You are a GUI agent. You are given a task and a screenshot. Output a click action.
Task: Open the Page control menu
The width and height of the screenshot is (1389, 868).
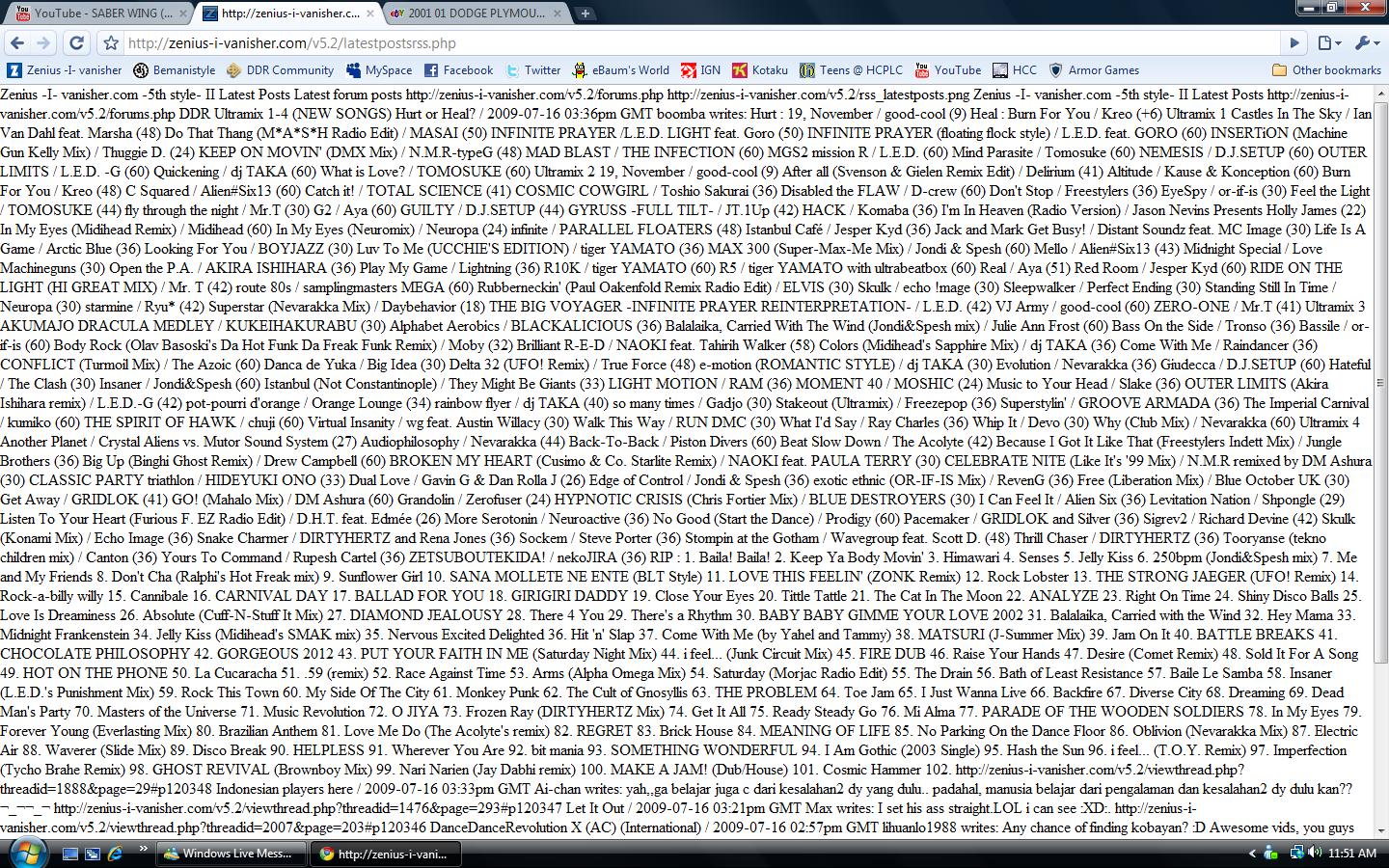[1330, 42]
